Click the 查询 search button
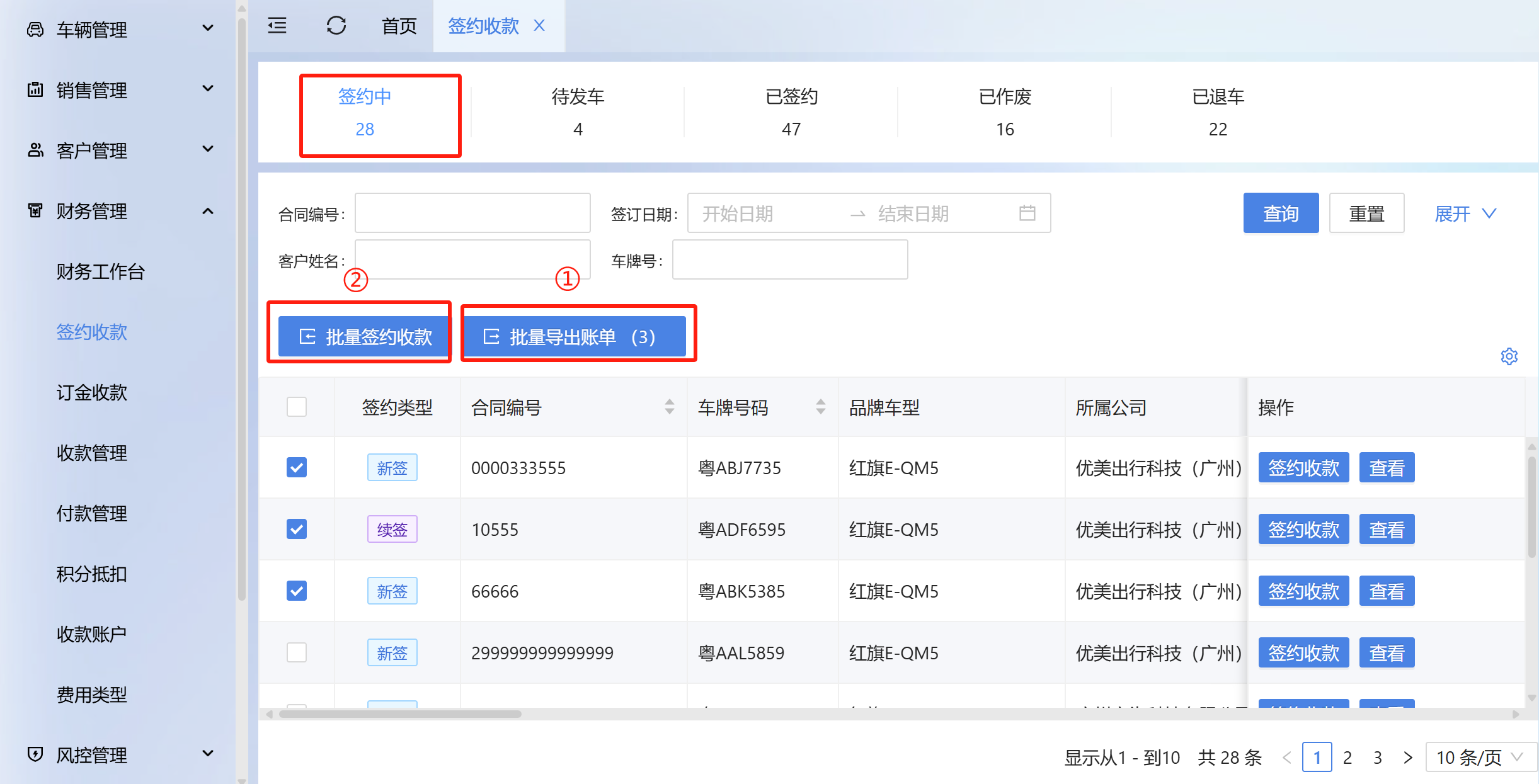 coord(1280,213)
